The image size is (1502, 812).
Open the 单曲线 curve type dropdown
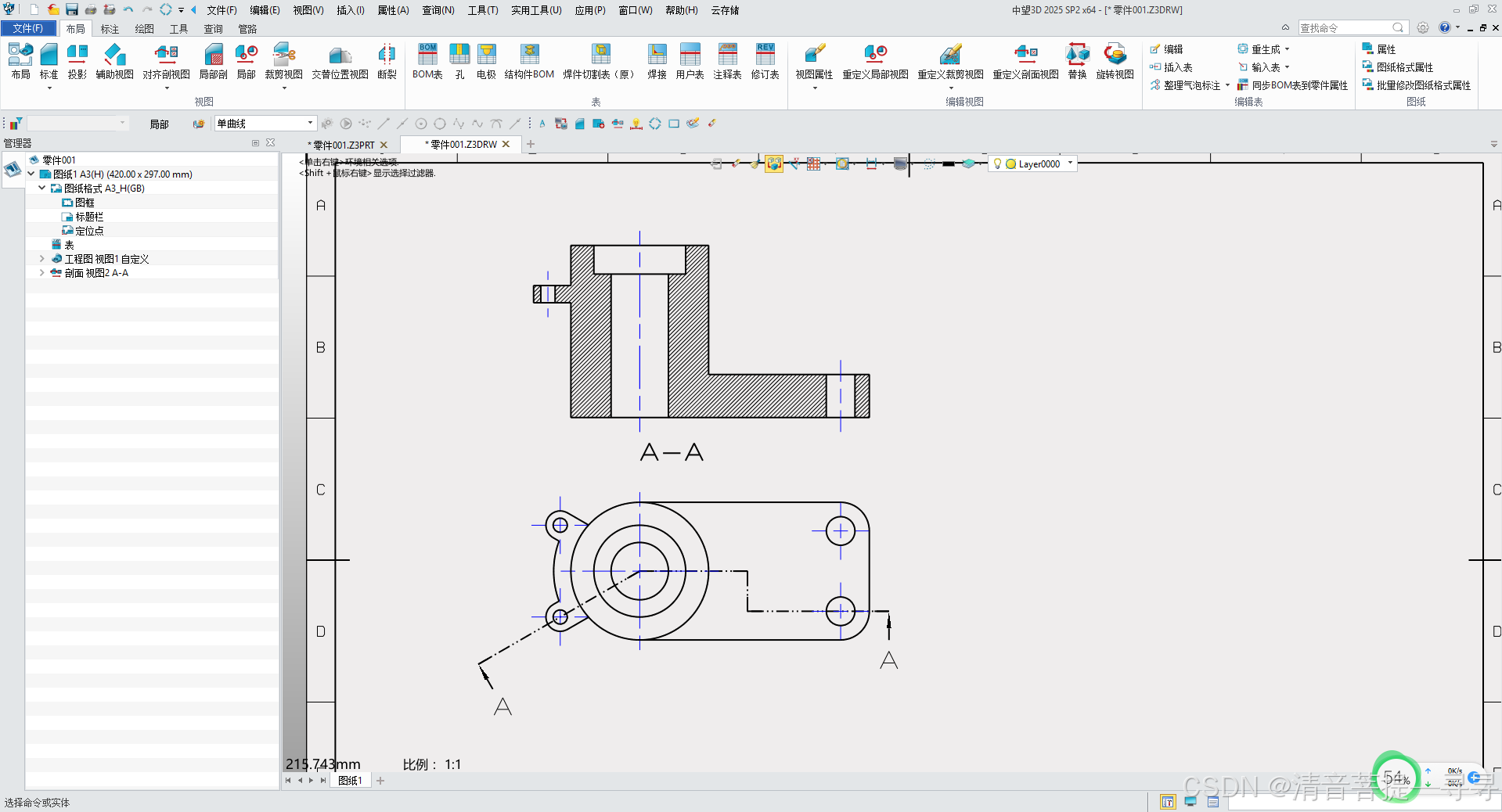coord(310,123)
